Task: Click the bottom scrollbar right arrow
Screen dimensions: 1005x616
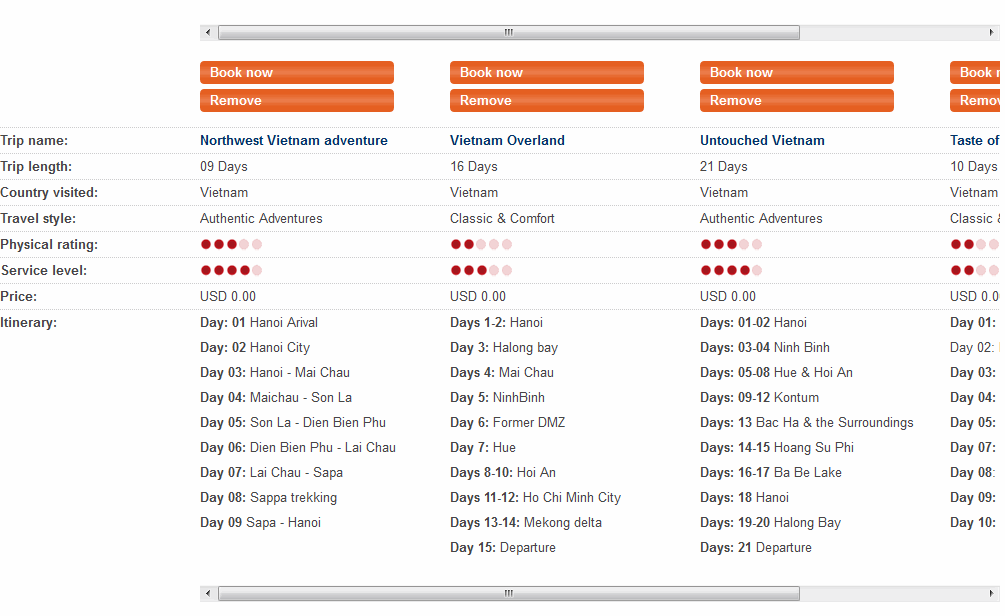Action: tap(992, 594)
